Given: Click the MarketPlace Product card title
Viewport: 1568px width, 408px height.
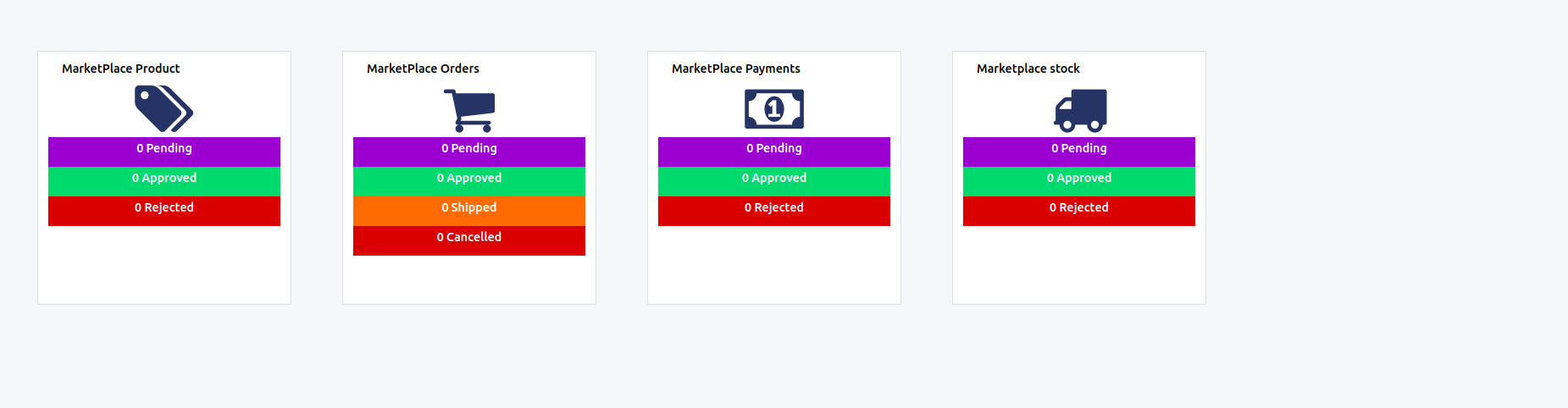Looking at the screenshot, I should [121, 69].
